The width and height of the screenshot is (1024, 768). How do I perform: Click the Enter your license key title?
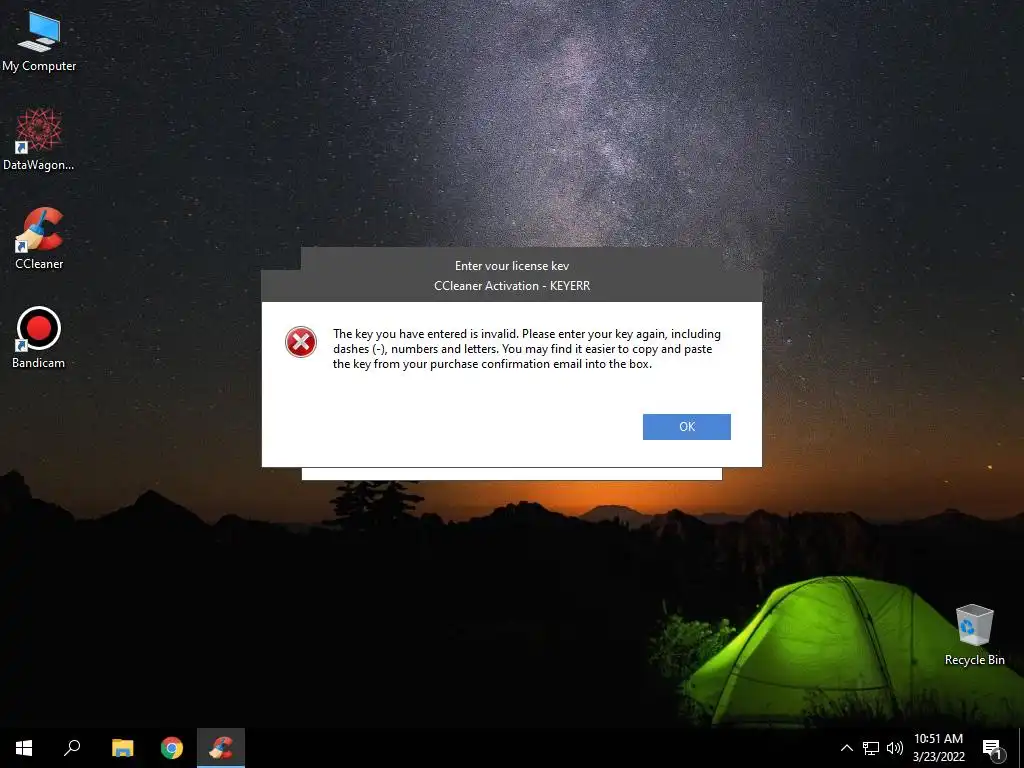click(x=512, y=266)
